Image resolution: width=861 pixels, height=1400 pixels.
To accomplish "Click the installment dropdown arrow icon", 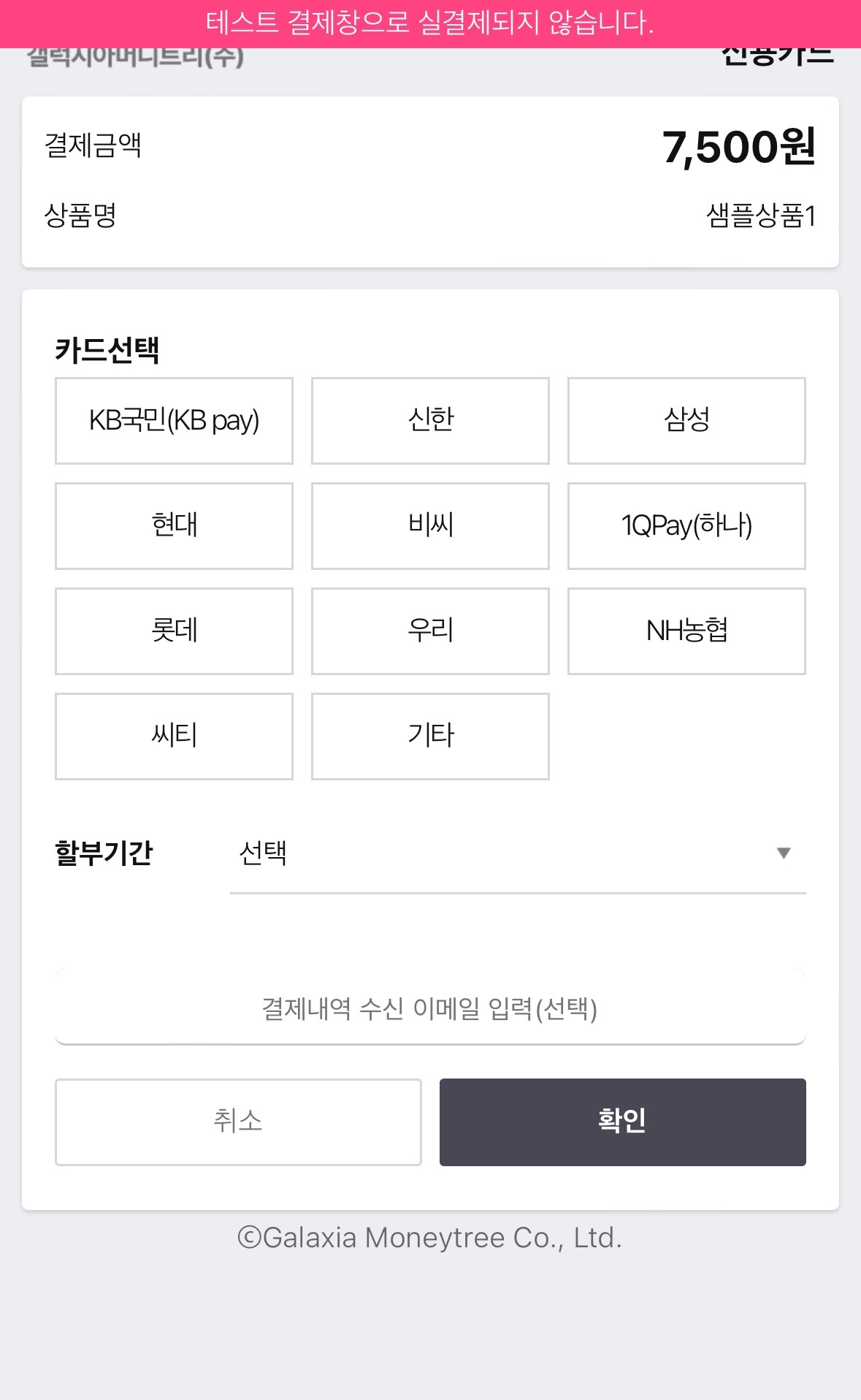I will [784, 853].
